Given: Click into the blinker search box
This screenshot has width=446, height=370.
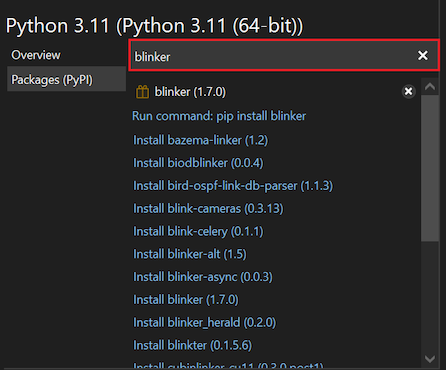Looking at the screenshot, I should coord(272,56).
